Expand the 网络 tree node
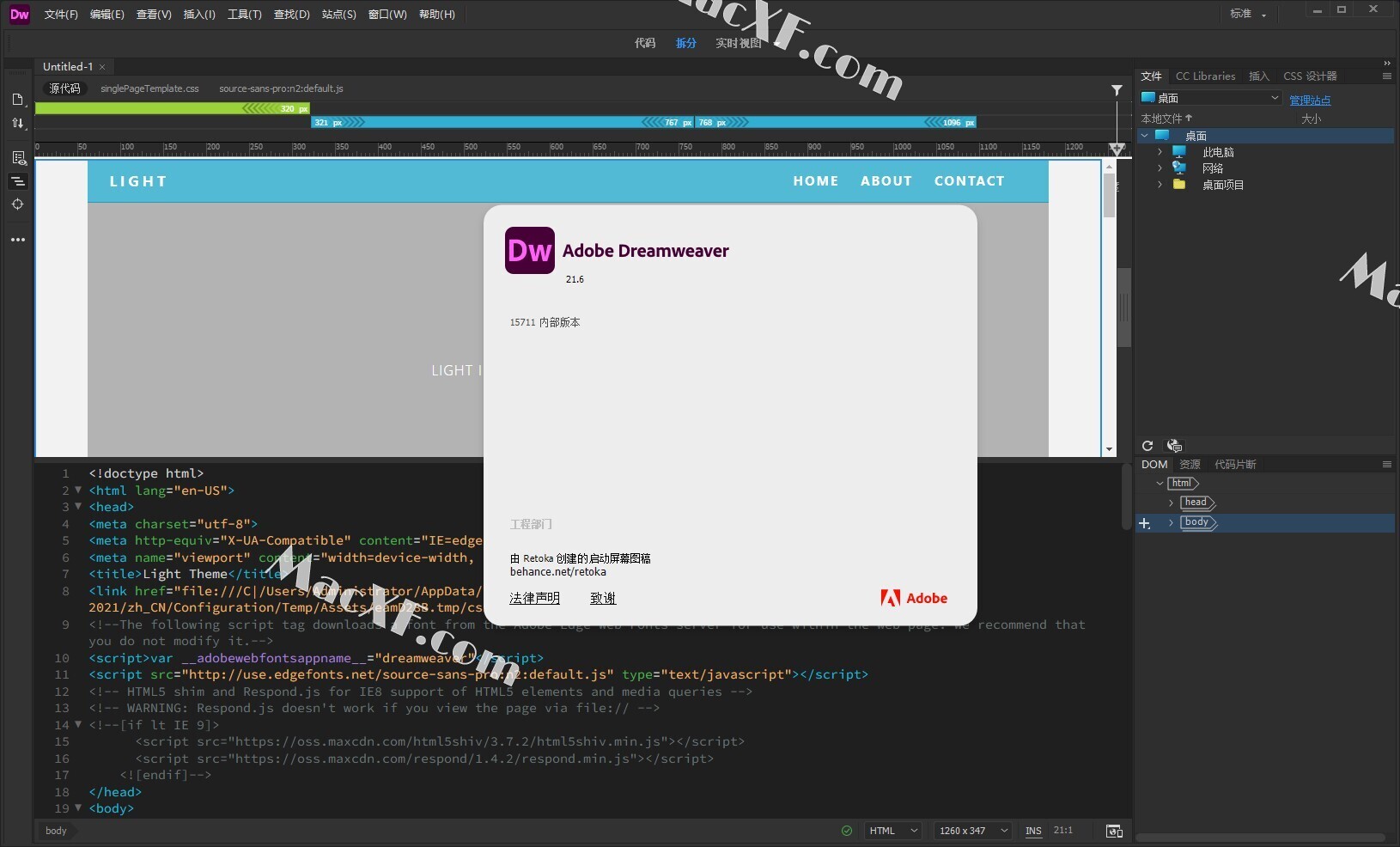Image resolution: width=1400 pixels, height=847 pixels. [x=1160, y=168]
